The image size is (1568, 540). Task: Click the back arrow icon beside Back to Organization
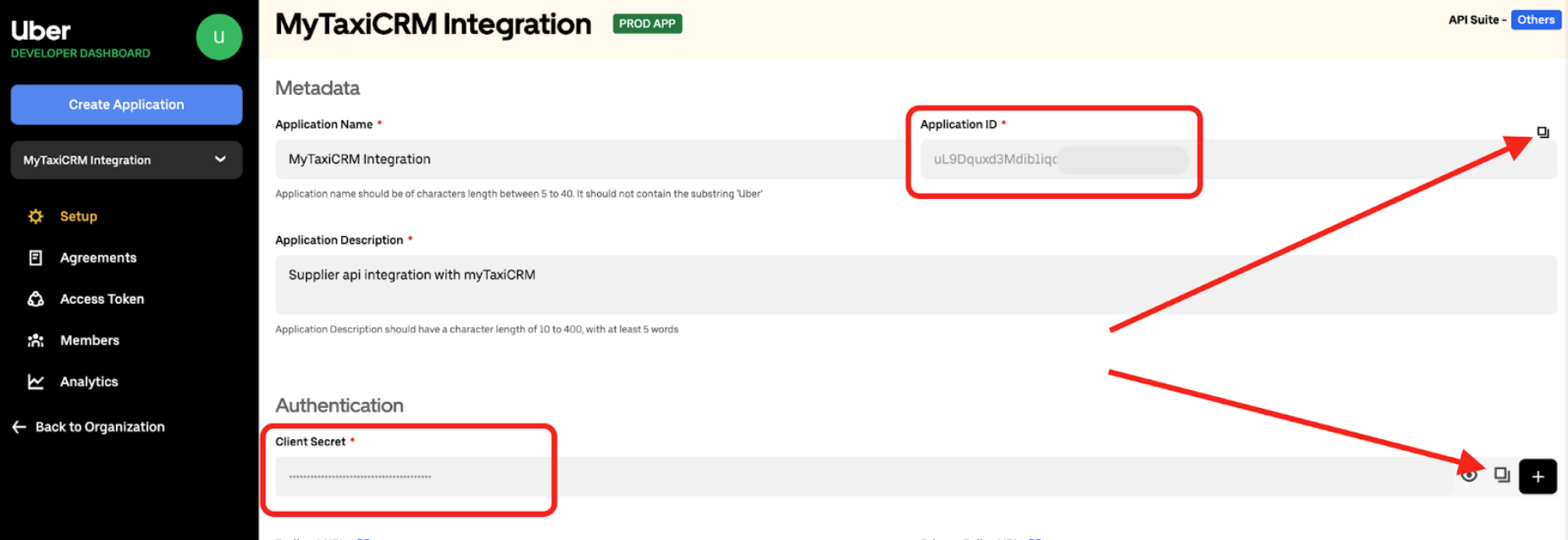click(x=19, y=427)
